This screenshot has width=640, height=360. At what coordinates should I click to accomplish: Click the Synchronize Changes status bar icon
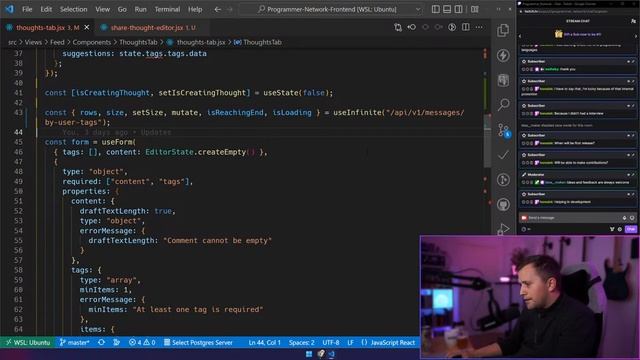(x=101, y=342)
